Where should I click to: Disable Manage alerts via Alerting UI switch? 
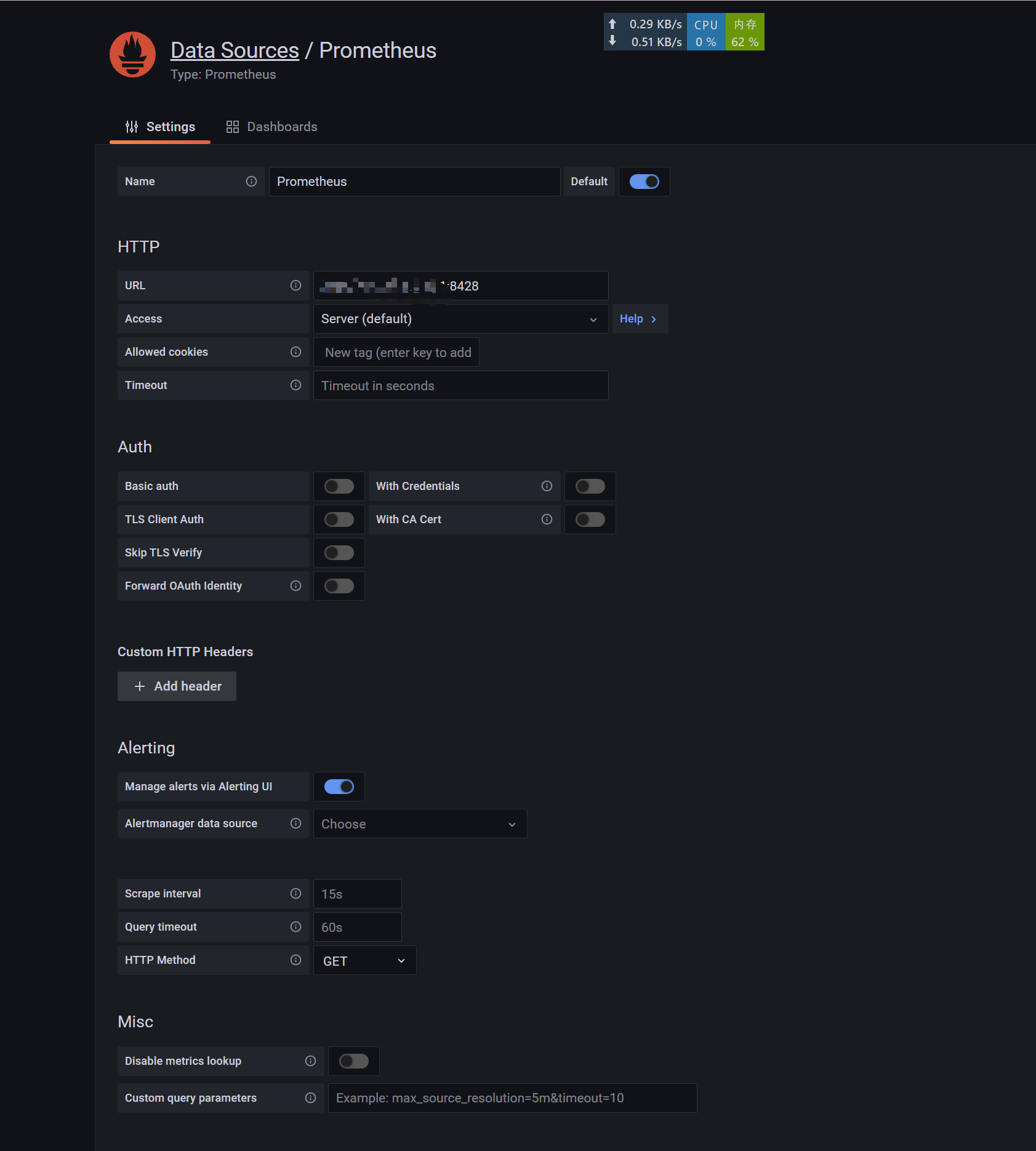pyautogui.click(x=339, y=787)
